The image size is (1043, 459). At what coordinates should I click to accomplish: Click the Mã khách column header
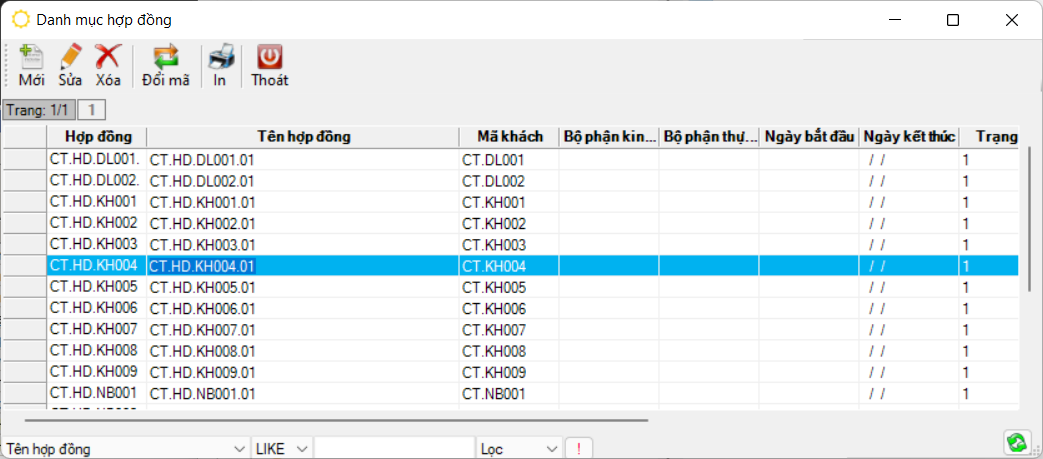tap(508, 137)
